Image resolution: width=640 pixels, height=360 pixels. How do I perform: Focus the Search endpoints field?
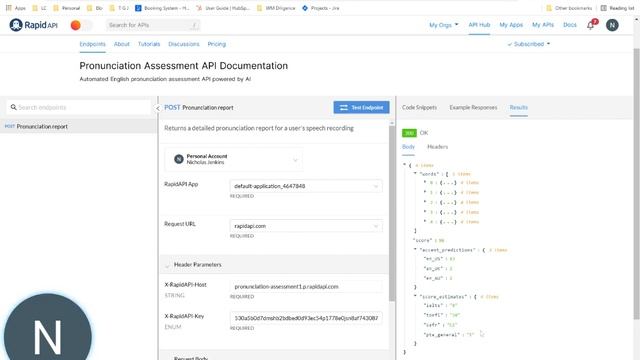[x=79, y=107]
